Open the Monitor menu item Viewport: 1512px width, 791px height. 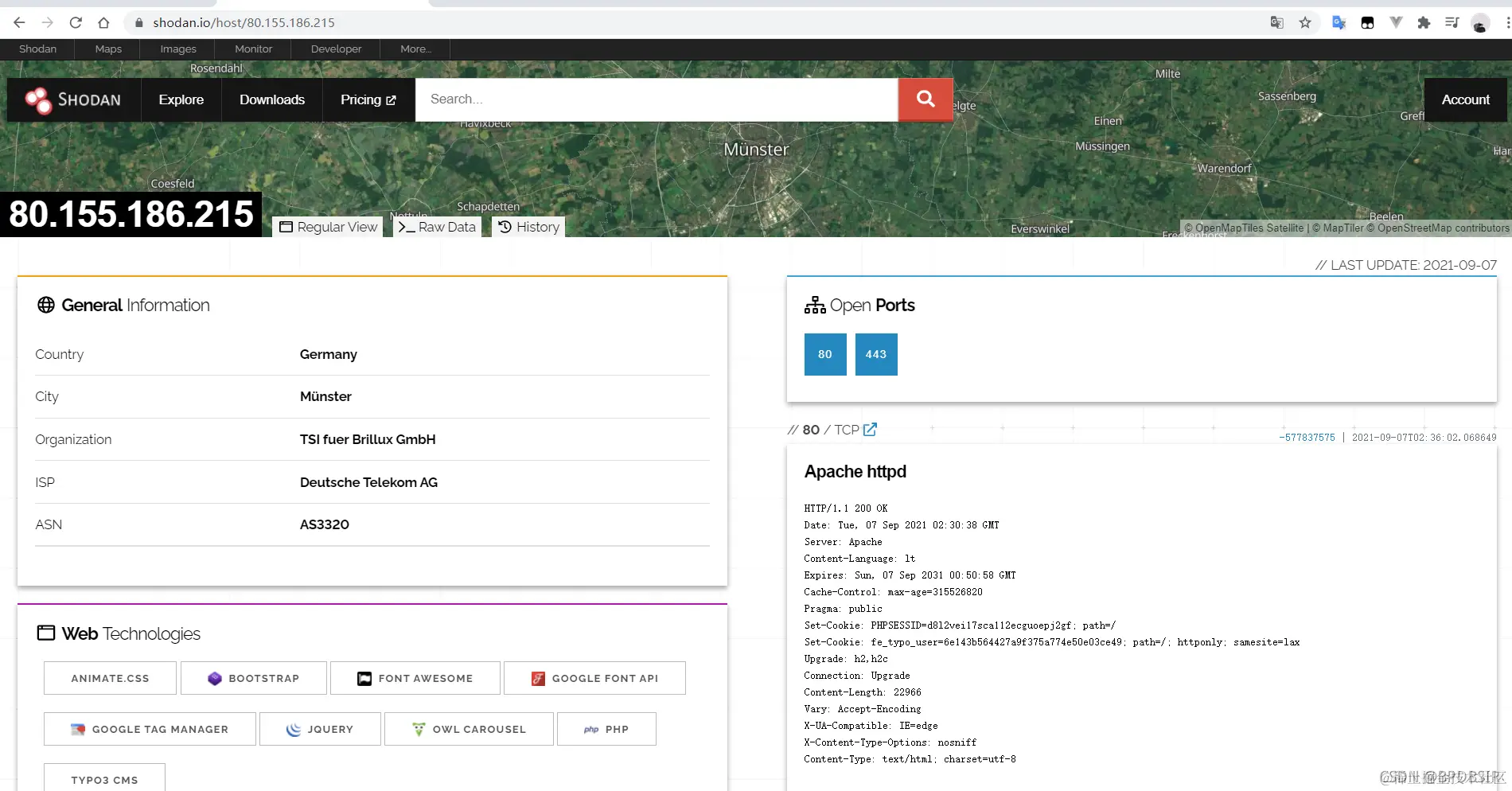coord(254,49)
